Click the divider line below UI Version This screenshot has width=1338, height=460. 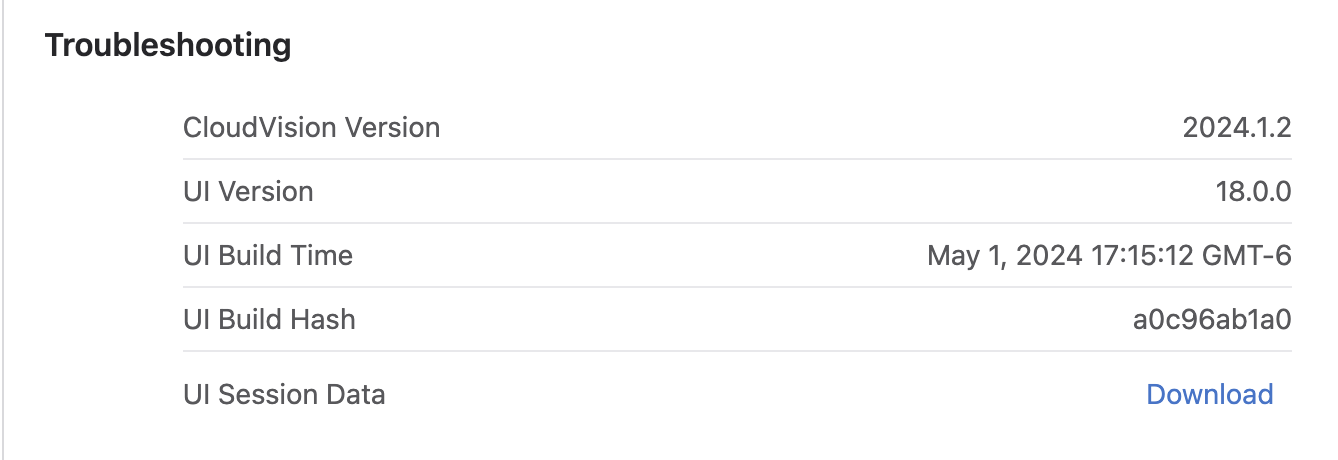pyautogui.click(x=737, y=223)
